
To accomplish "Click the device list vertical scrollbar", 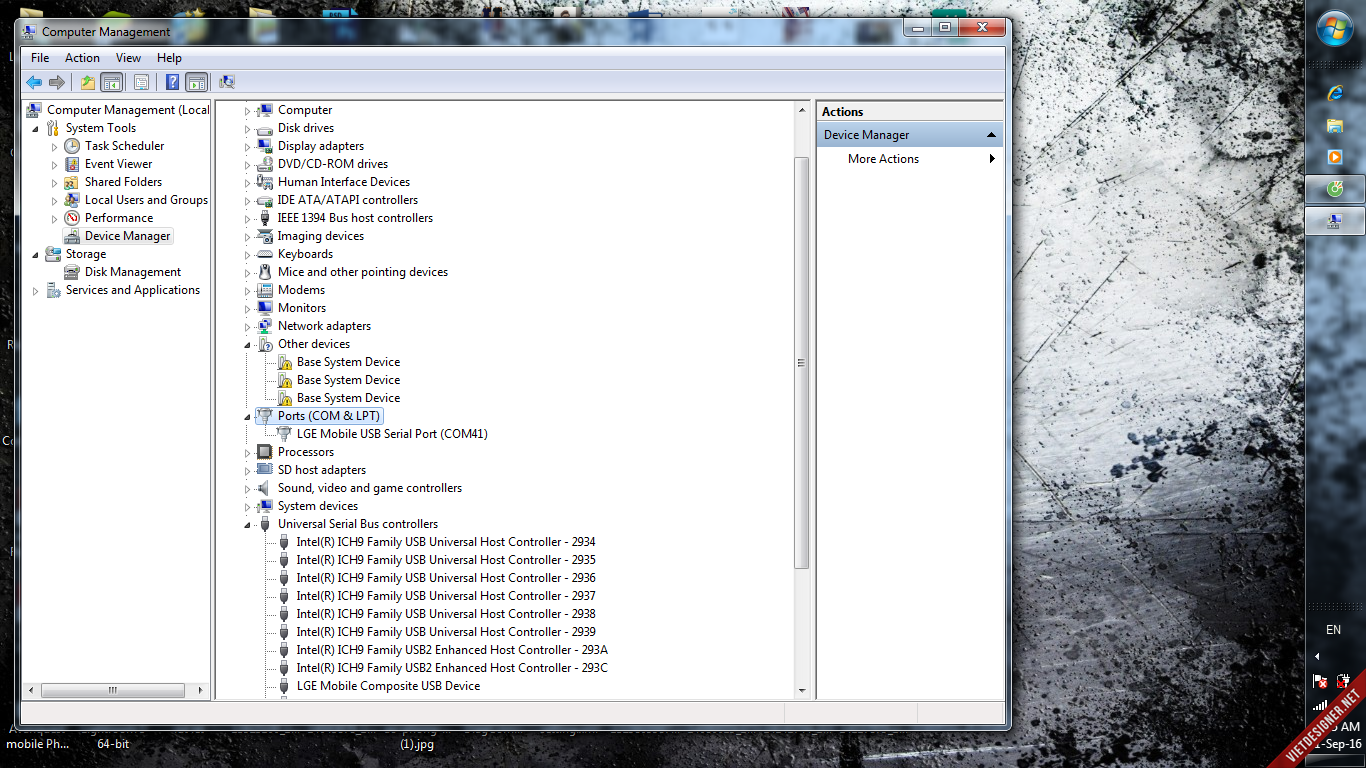I will point(801,363).
